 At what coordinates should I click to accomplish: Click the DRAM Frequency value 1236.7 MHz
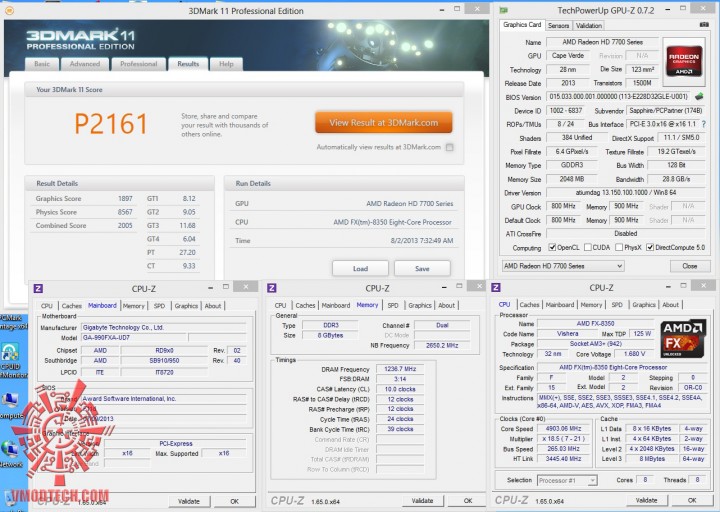pyautogui.click(x=400, y=369)
